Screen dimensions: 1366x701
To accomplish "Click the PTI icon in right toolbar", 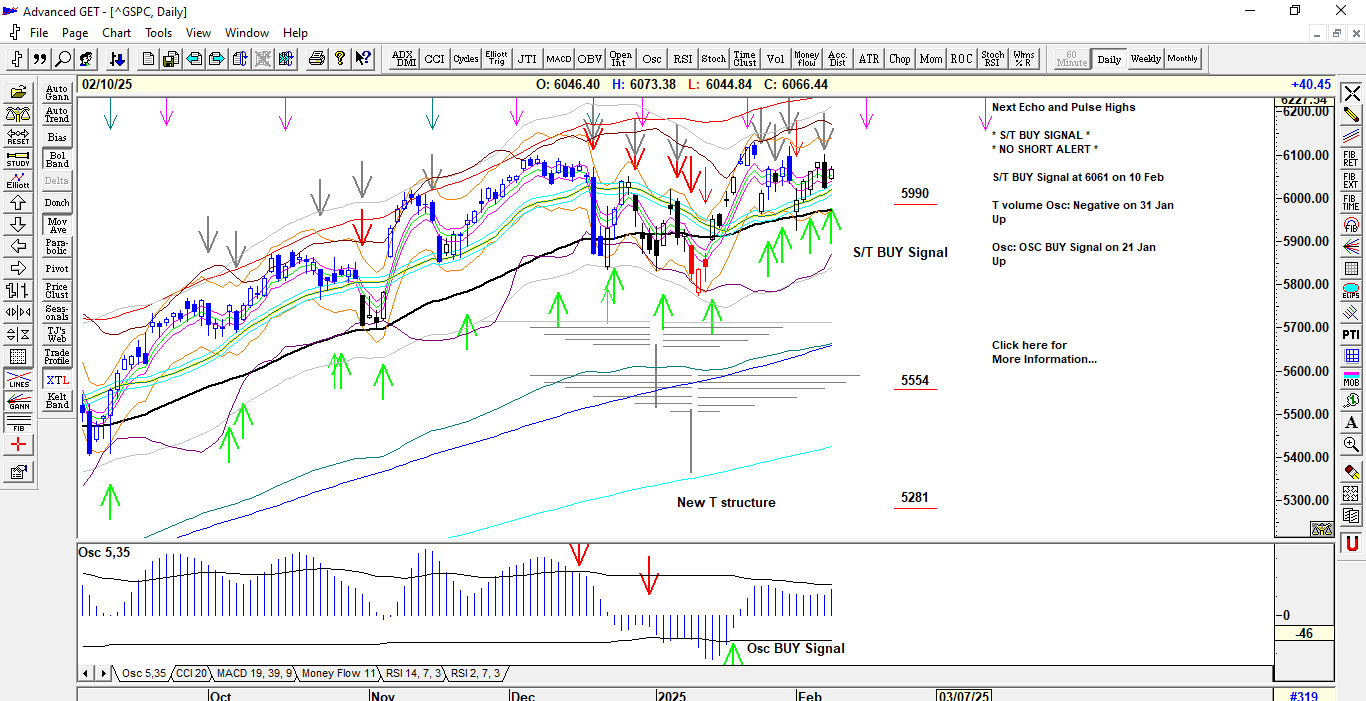I will click(x=1351, y=334).
